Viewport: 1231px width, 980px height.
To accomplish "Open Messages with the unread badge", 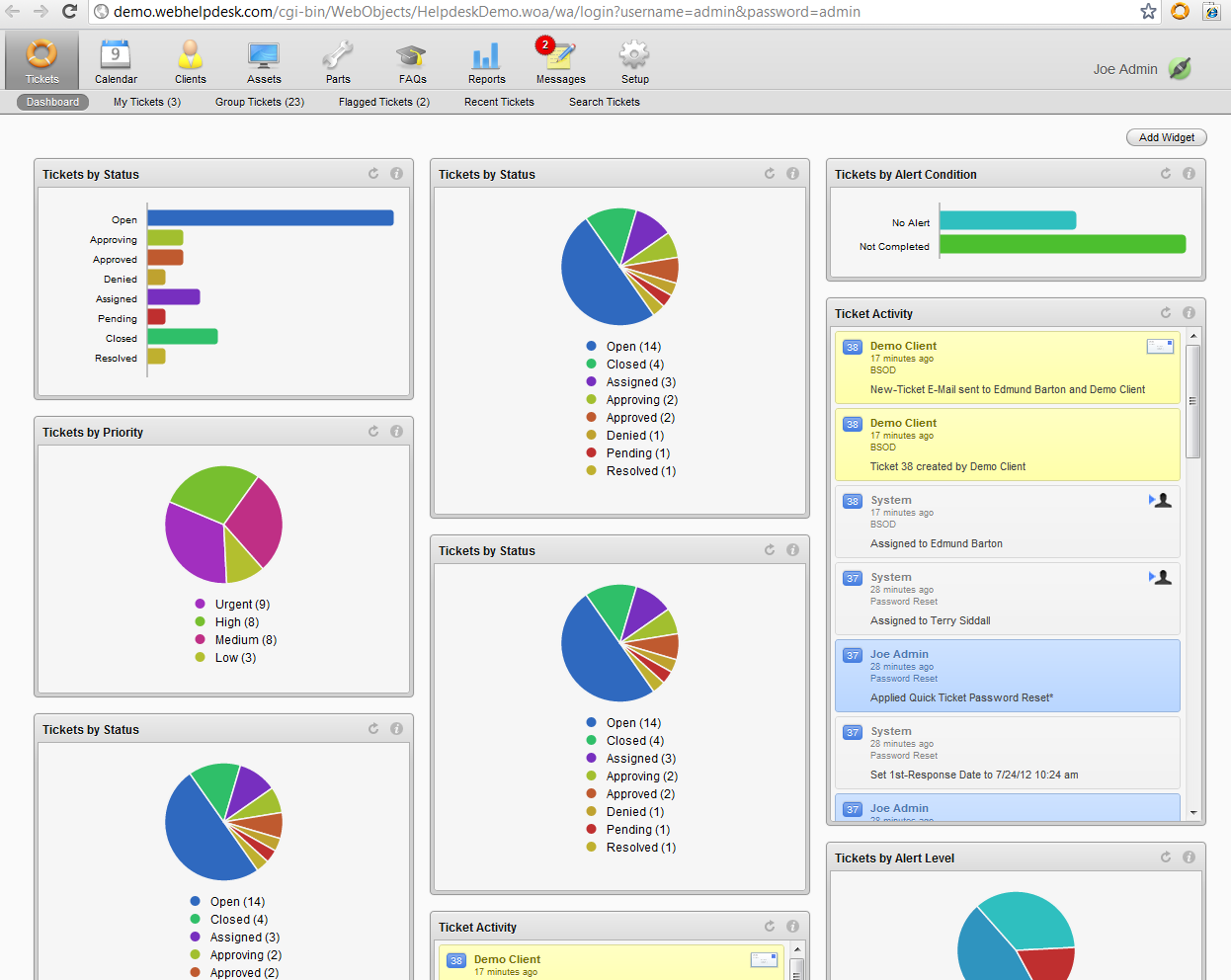I will 559,59.
